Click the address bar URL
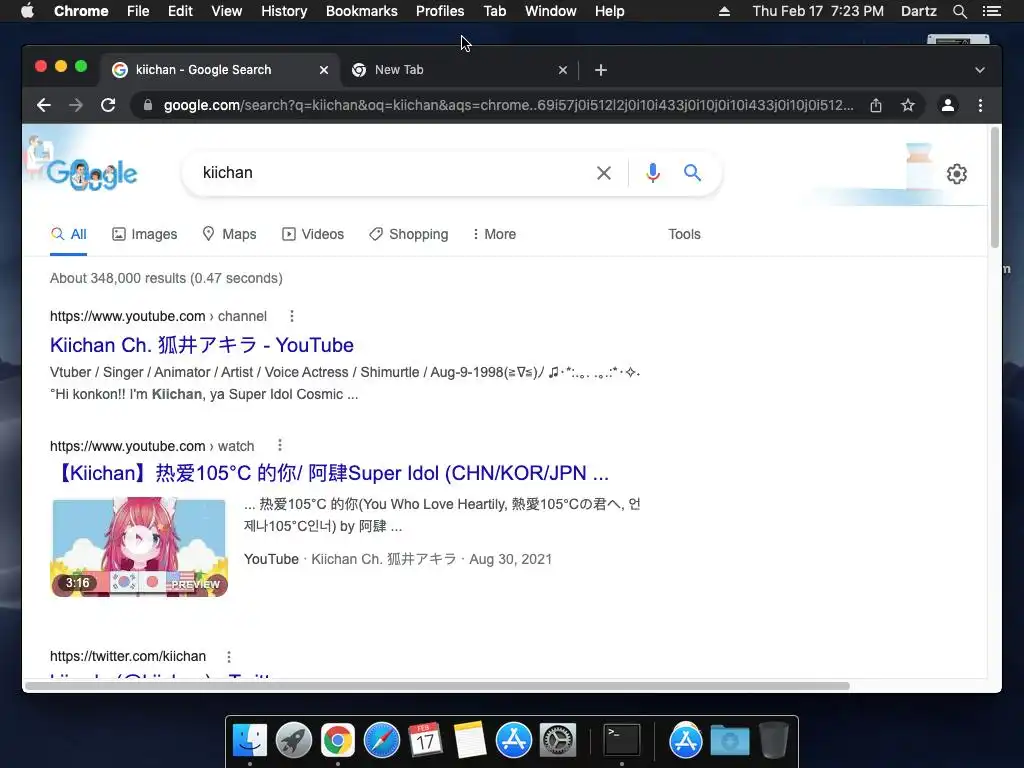This screenshot has height=768, width=1024. pos(508,105)
